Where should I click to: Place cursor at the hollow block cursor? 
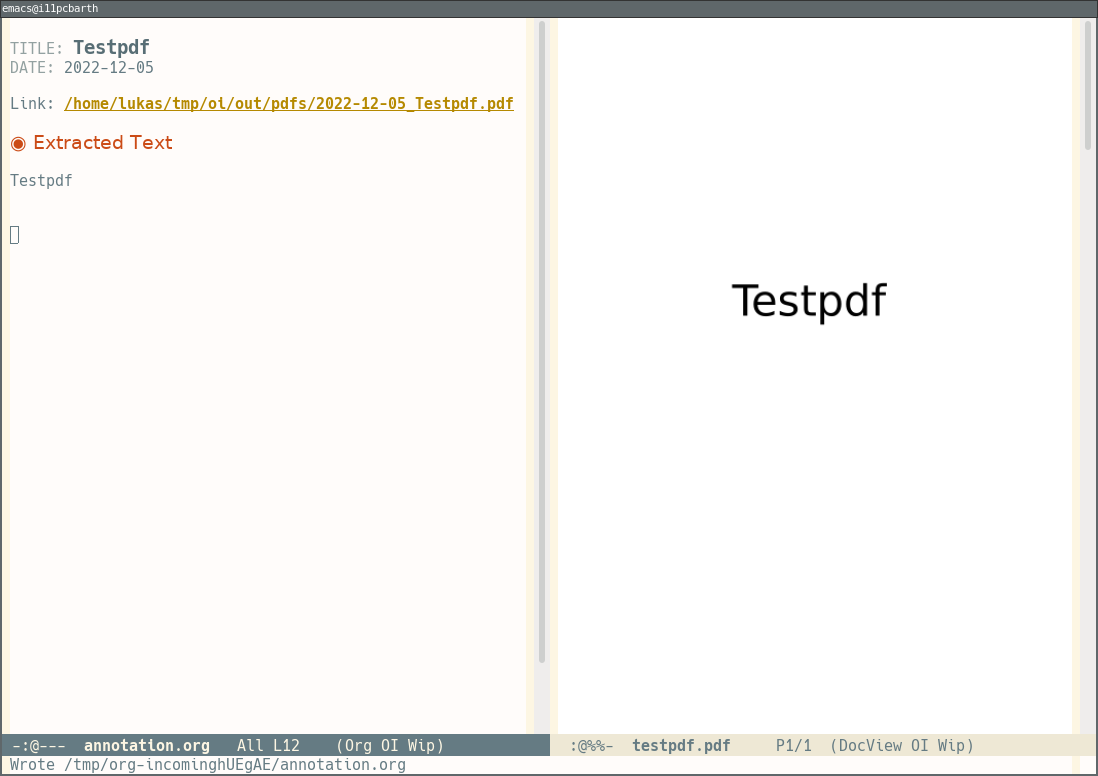coord(15,235)
